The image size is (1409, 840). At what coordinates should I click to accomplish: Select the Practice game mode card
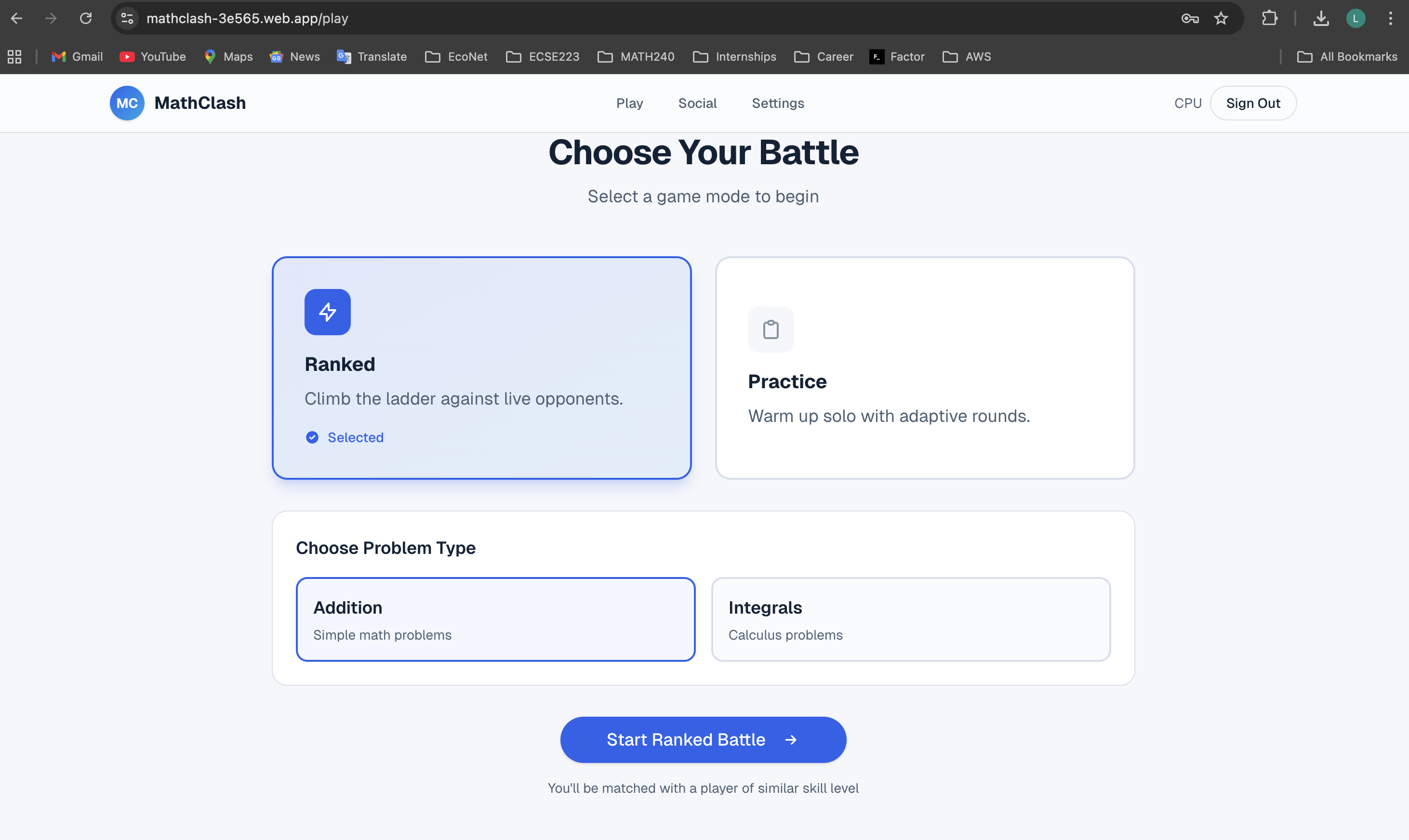tap(924, 368)
